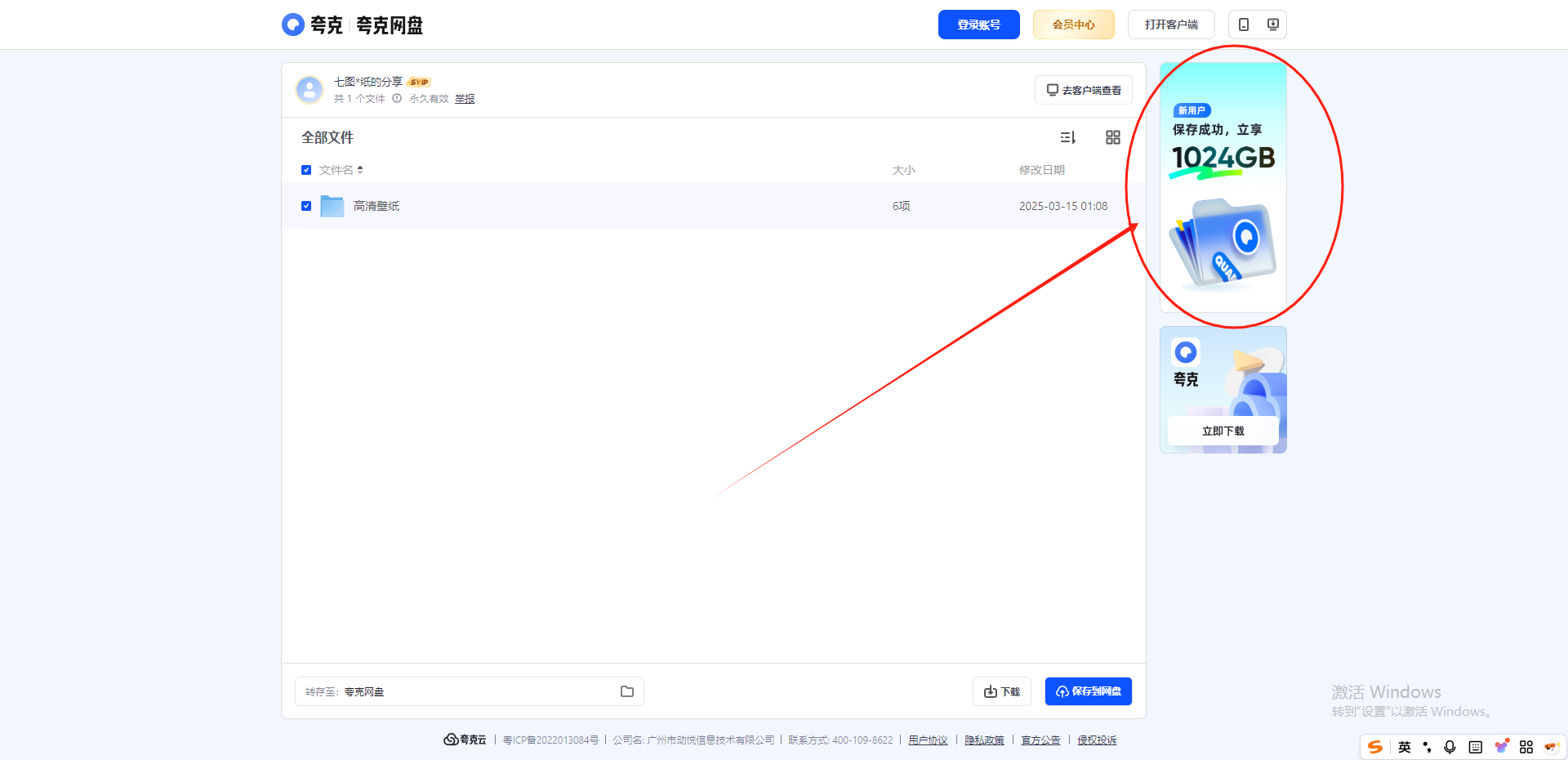
Task: Click the microphone voice input icon
Action: (1450, 747)
